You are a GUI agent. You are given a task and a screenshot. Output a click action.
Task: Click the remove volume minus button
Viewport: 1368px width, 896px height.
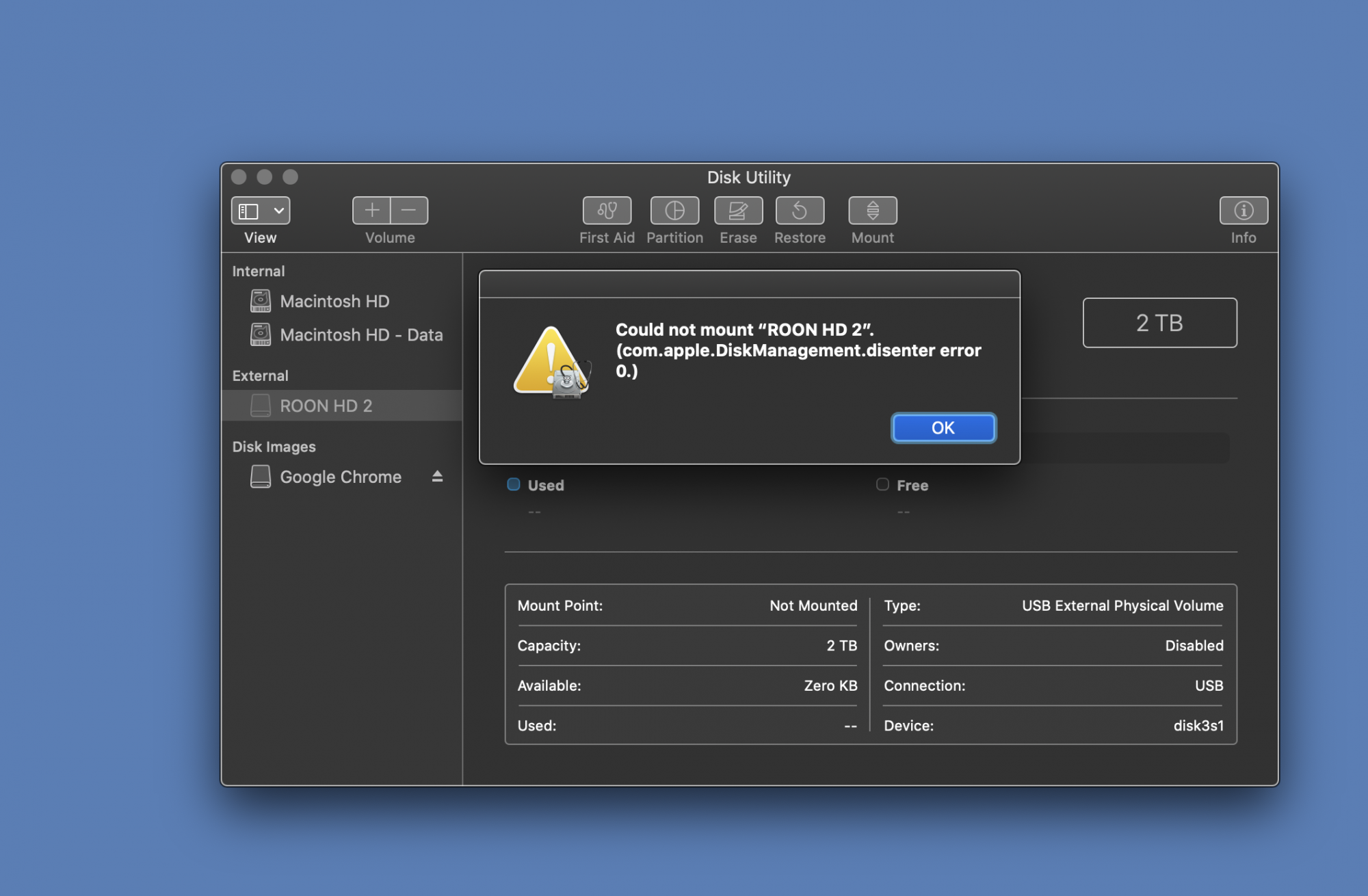[409, 211]
